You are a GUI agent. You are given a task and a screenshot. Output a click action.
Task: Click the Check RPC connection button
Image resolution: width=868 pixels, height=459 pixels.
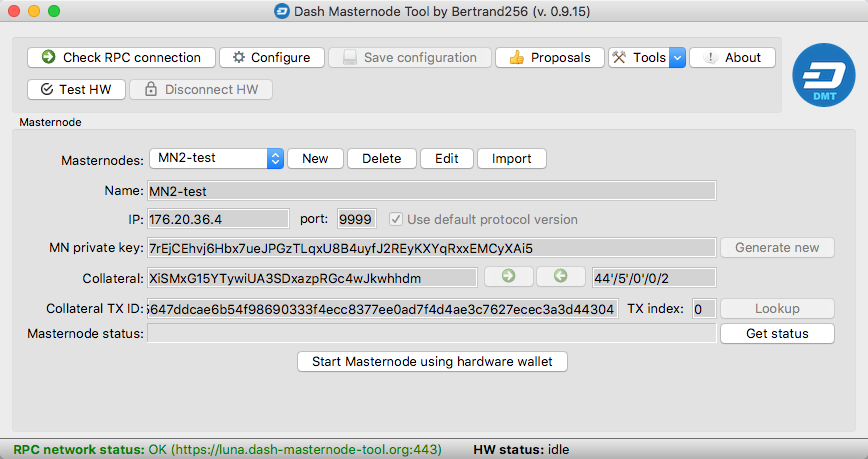pos(121,58)
